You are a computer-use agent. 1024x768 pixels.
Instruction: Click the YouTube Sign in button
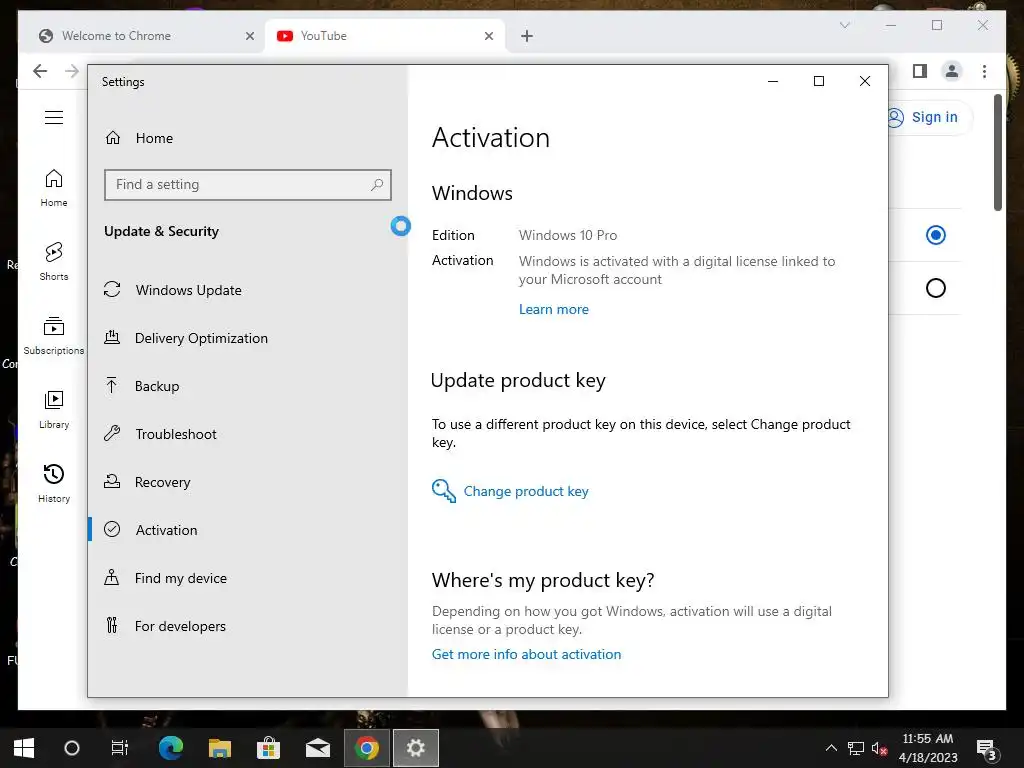[x=930, y=118]
